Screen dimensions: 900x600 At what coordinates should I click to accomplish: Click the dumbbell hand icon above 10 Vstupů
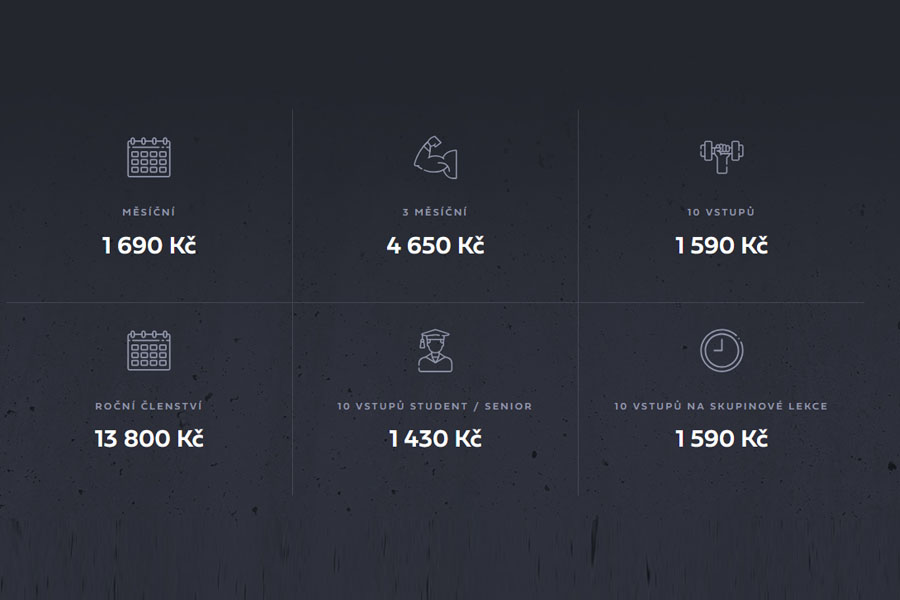tap(721, 156)
